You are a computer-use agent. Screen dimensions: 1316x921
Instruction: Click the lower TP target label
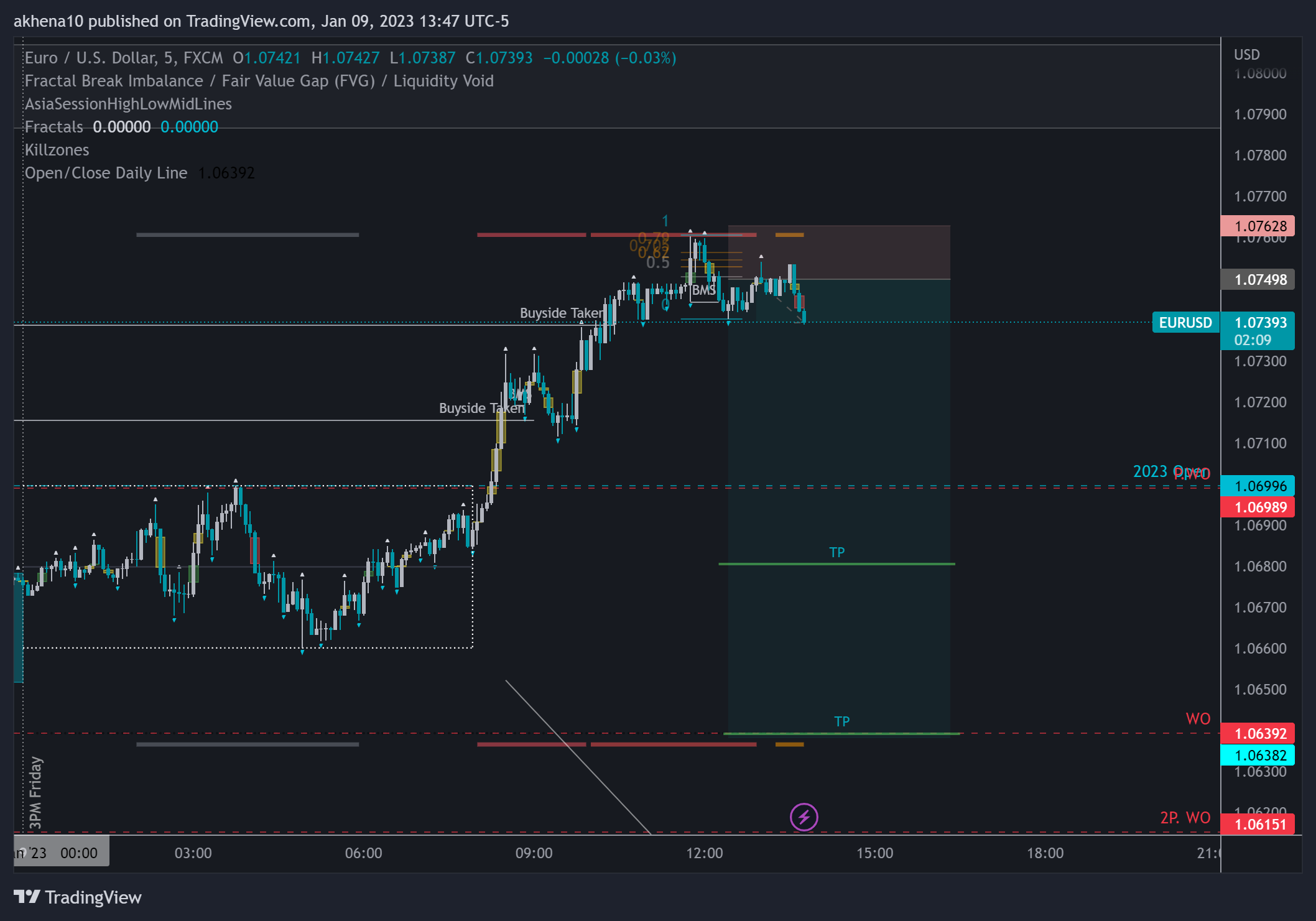click(841, 721)
